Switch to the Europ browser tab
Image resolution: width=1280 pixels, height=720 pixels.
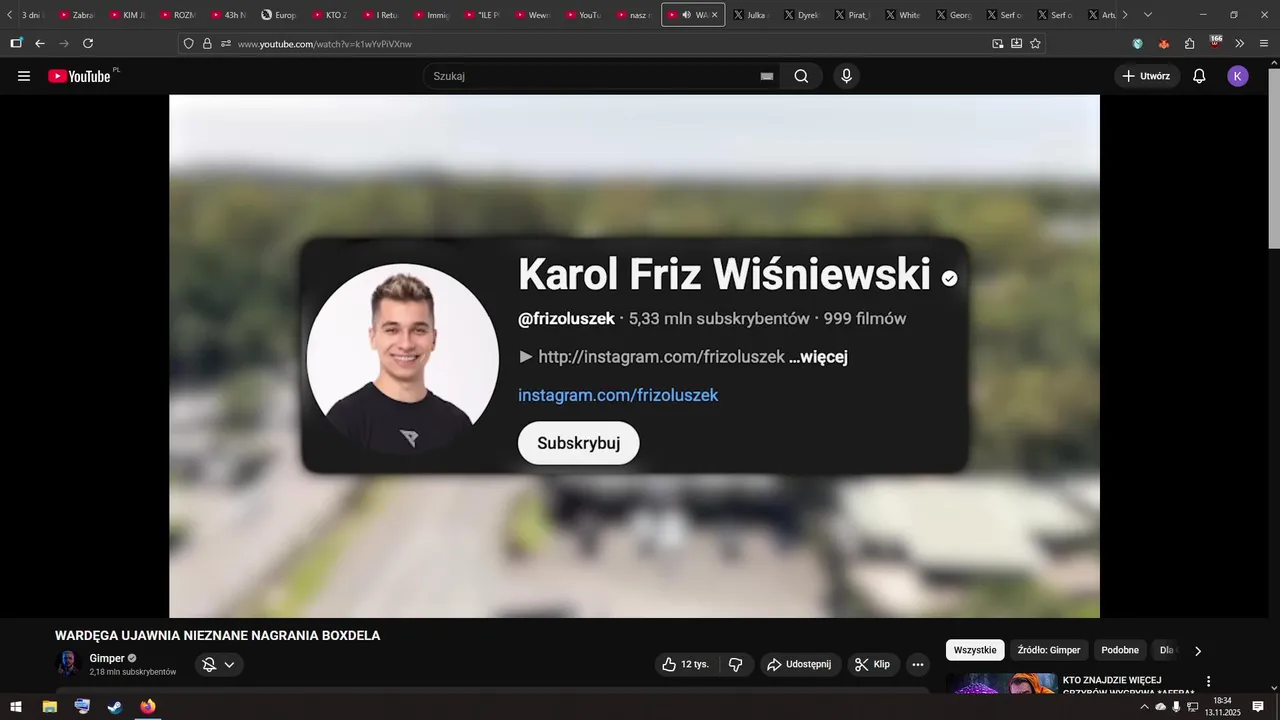(x=280, y=15)
